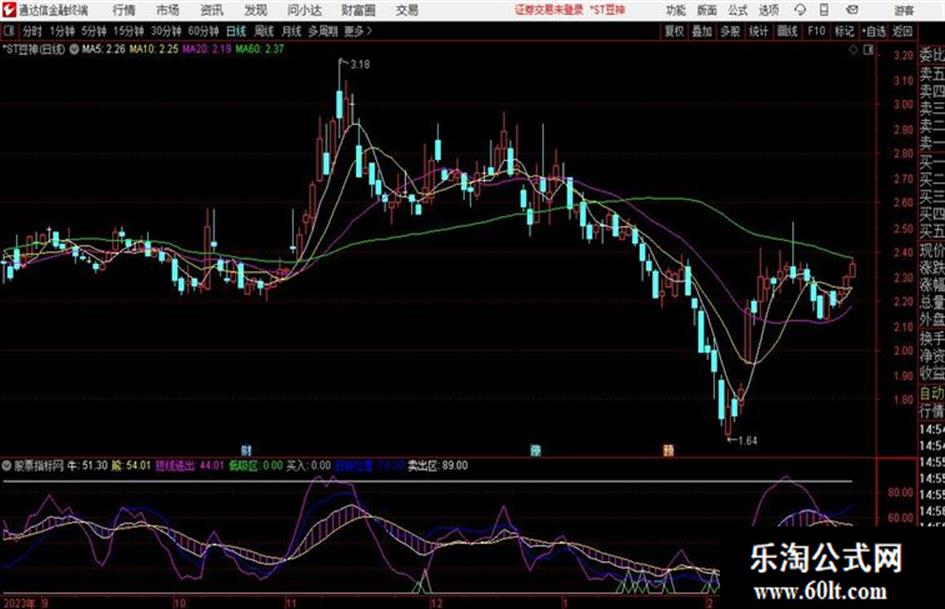Click the 牛: 51.30 indicator value

tap(87, 465)
